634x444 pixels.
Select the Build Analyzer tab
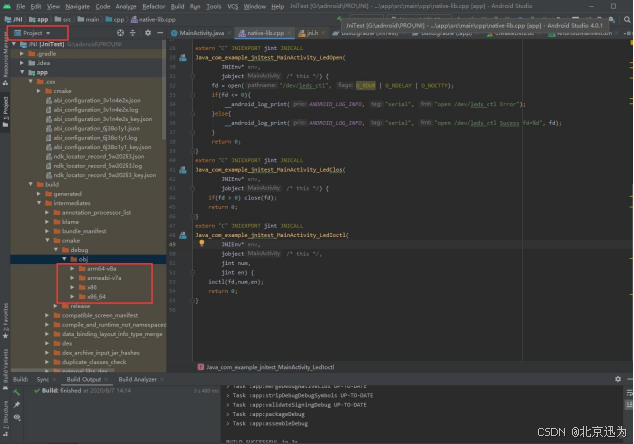click(x=137, y=379)
